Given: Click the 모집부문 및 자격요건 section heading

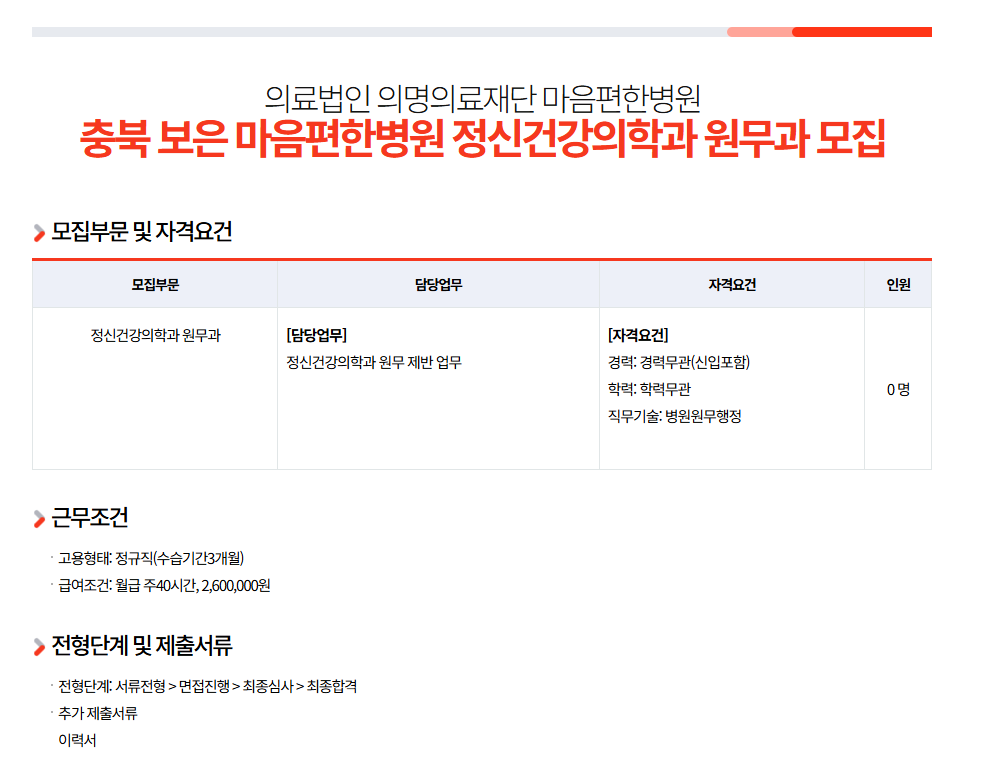Looking at the screenshot, I should (x=142, y=232).
